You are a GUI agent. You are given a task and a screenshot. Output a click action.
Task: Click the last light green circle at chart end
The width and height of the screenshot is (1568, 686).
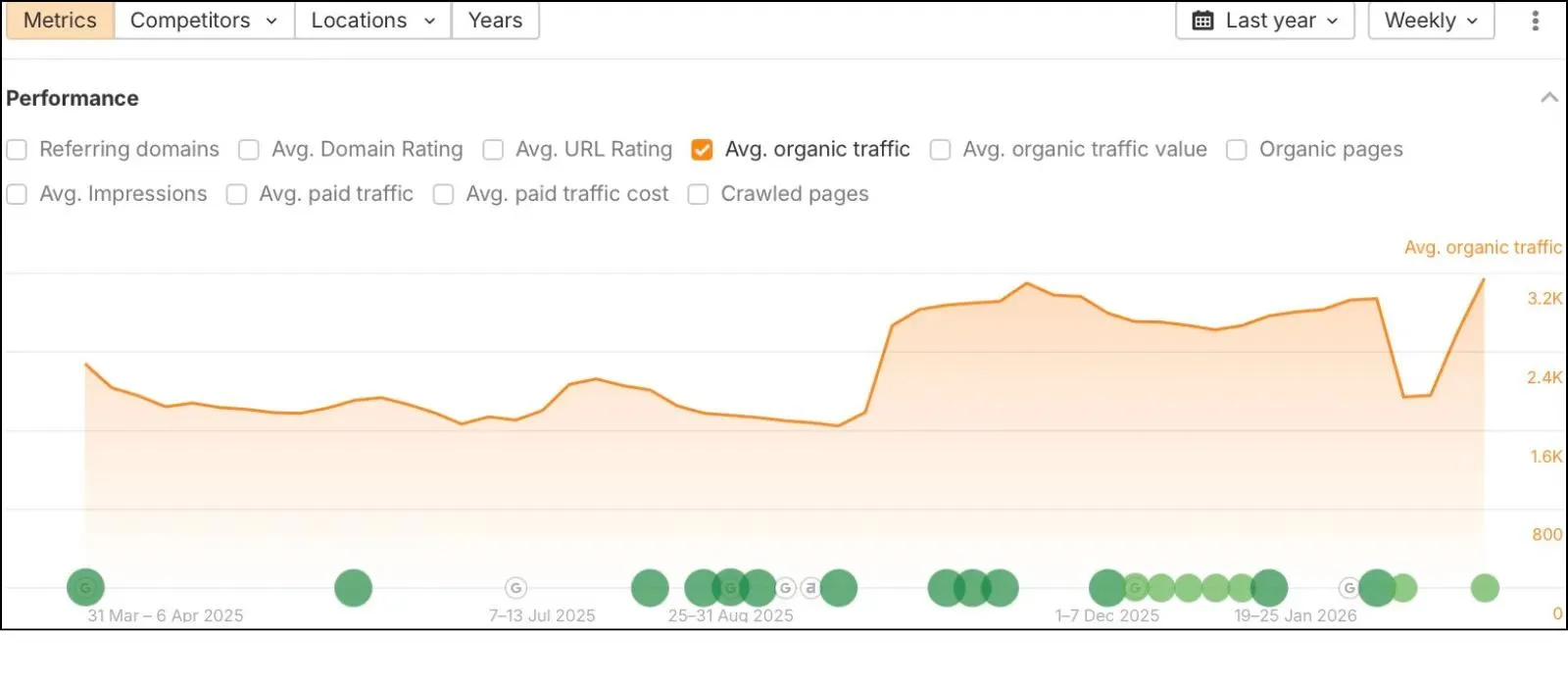1485,588
